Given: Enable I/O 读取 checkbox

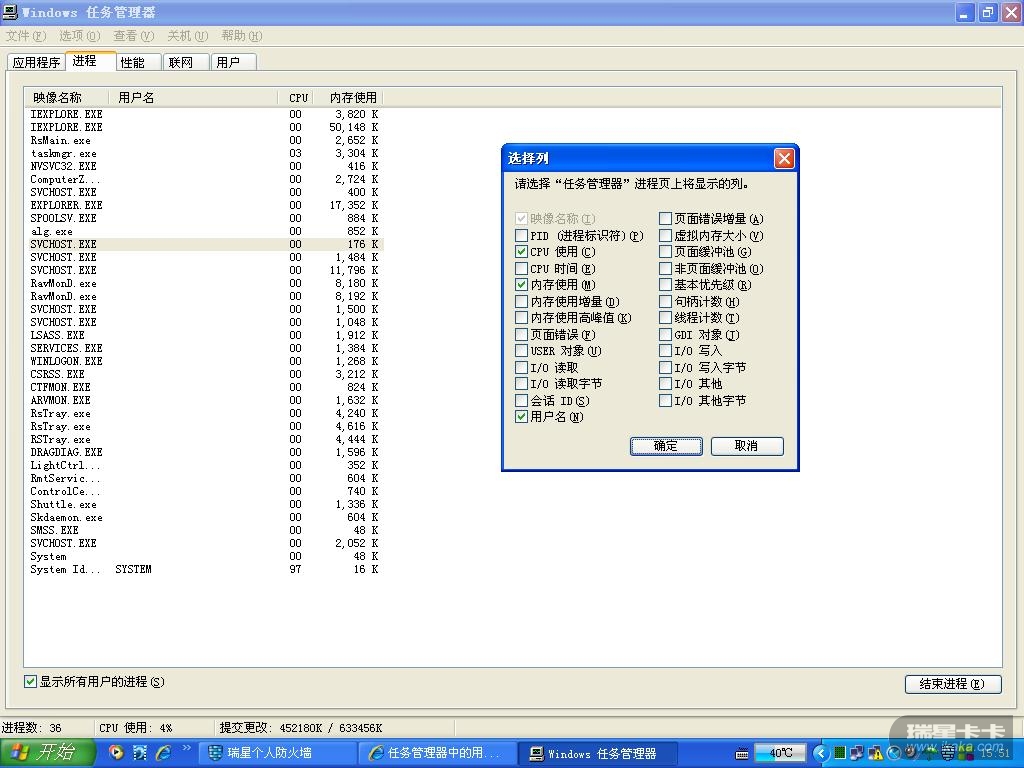Looking at the screenshot, I should pos(521,368).
